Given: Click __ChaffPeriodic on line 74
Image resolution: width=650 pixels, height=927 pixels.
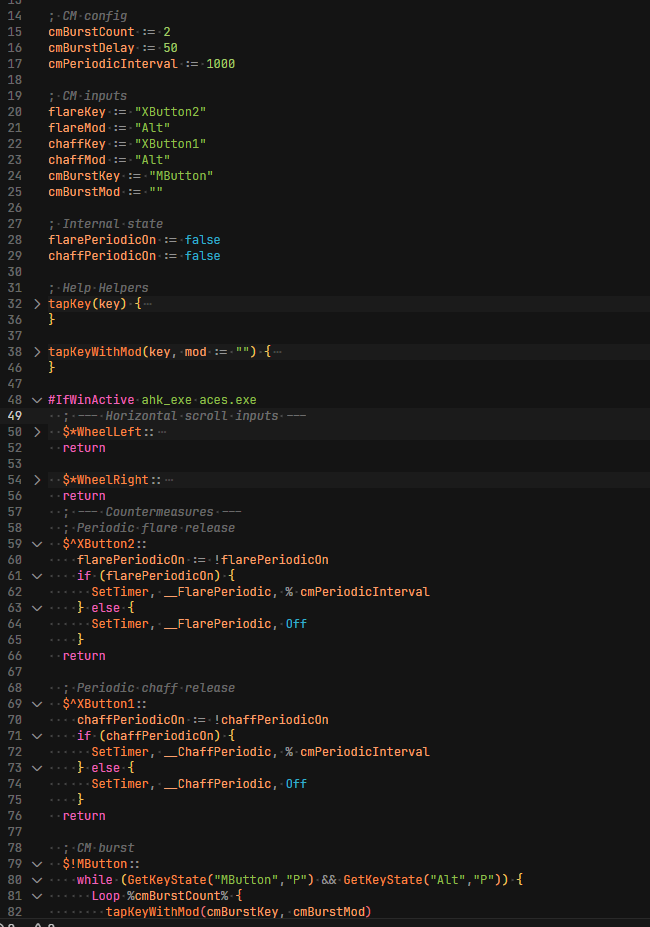Looking at the screenshot, I should [x=217, y=784].
